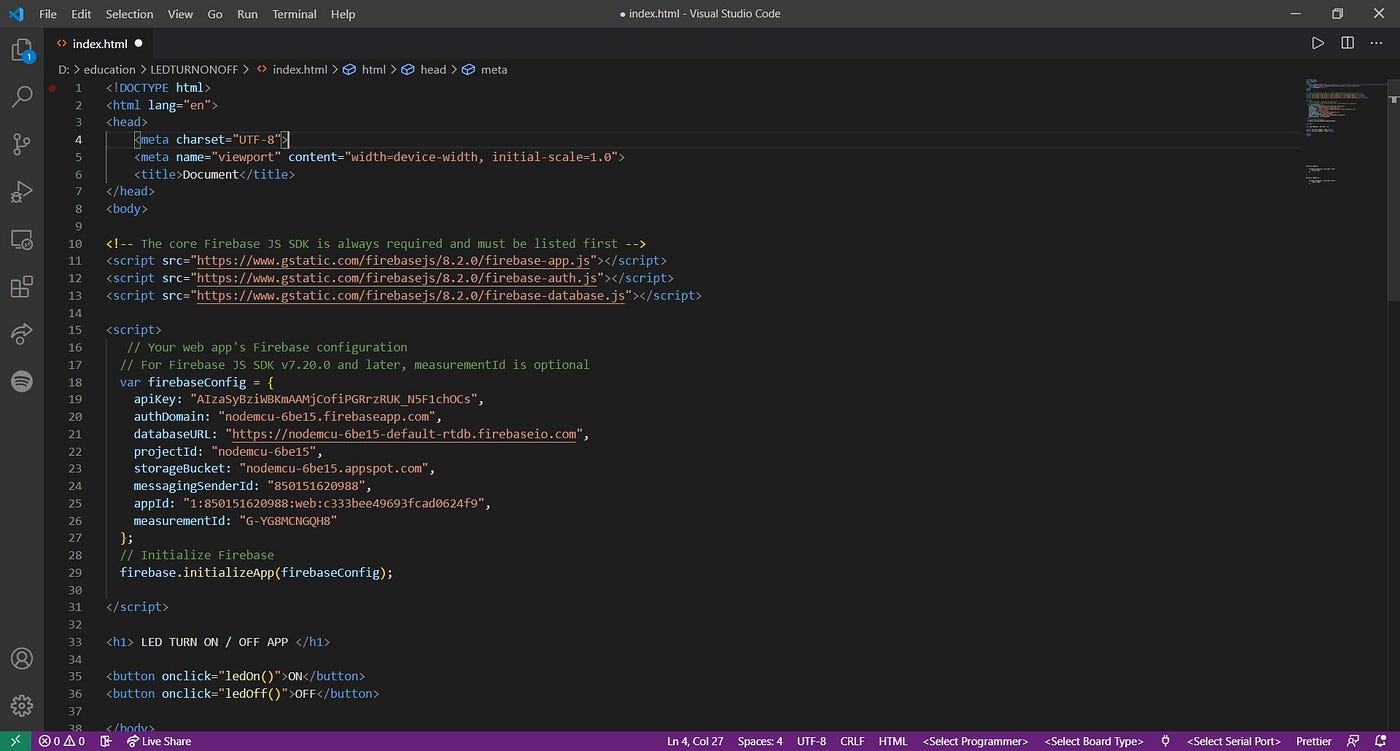Image resolution: width=1400 pixels, height=751 pixels.
Task: Open the editor More Actions menu
Action: 1375,43
